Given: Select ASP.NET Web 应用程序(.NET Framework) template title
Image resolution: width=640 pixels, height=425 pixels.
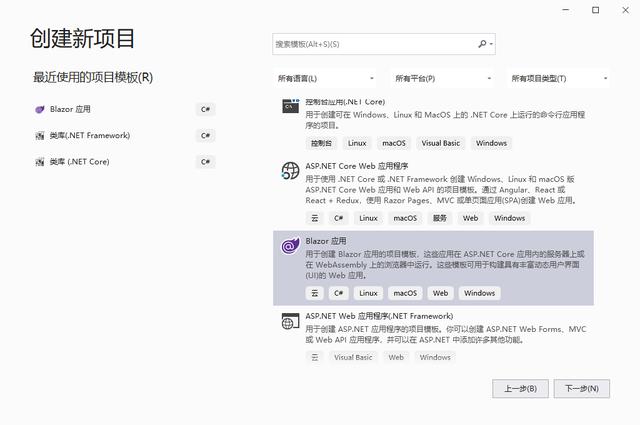Looking at the screenshot, I should coord(379,316).
